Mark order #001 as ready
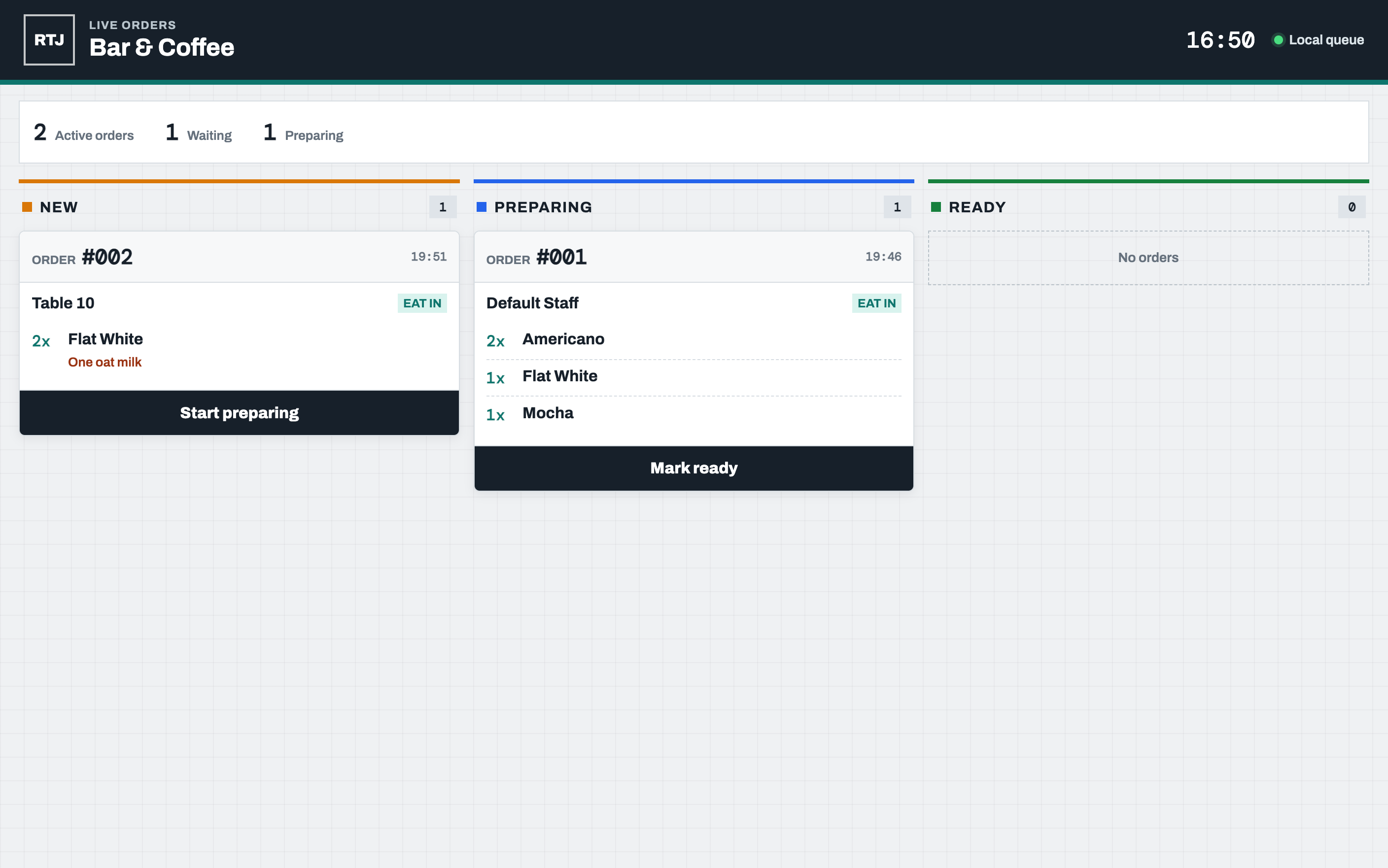The height and width of the screenshot is (868, 1388). (x=694, y=468)
